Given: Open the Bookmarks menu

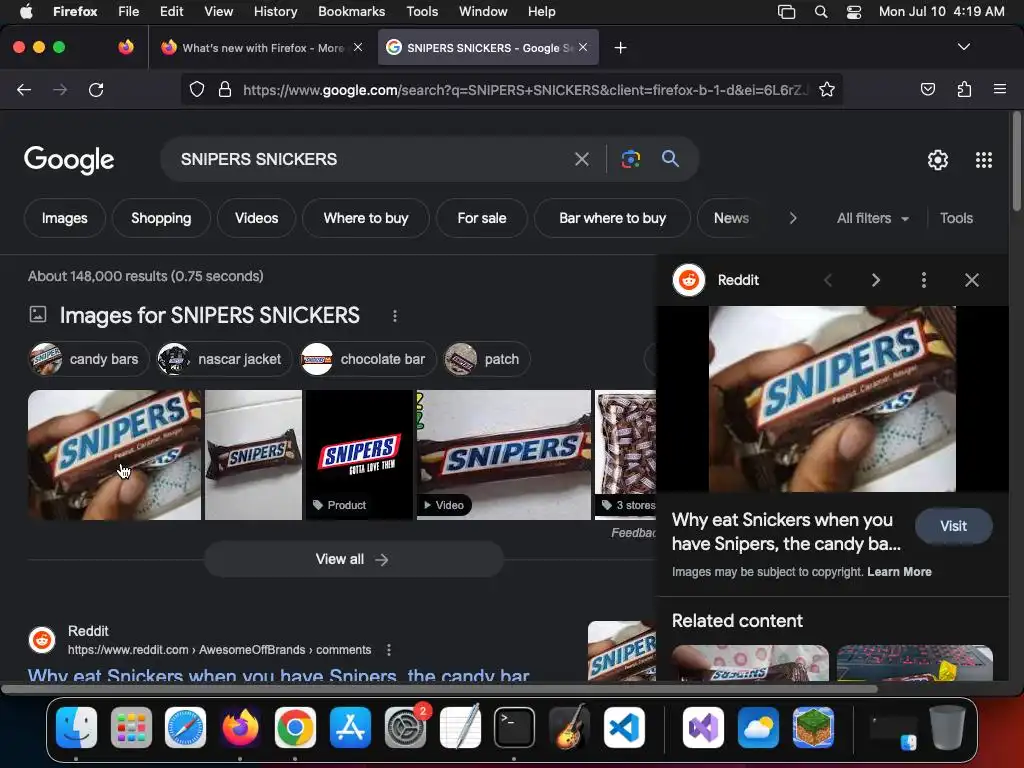Looking at the screenshot, I should pyautogui.click(x=351, y=12).
